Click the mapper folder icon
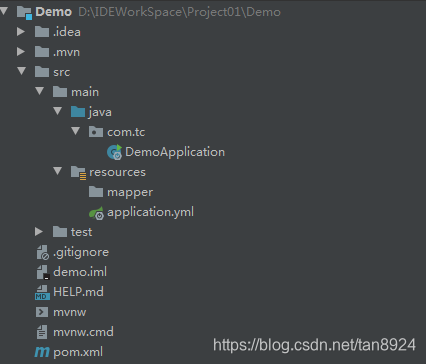 (96, 192)
